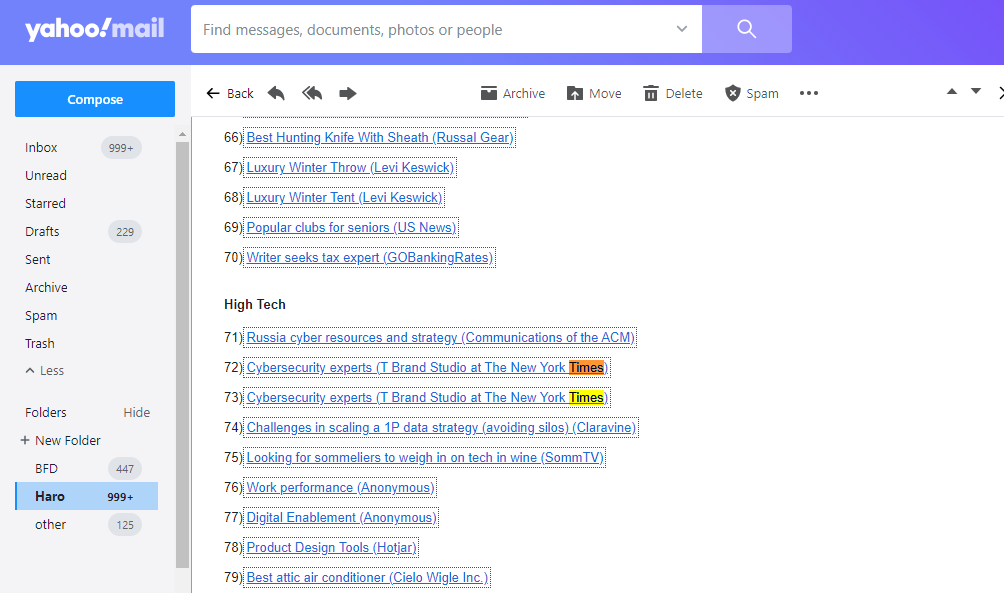This screenshot has width=1004, height=593.
Task: Open the Sent folder
Action: pos(38,259)
